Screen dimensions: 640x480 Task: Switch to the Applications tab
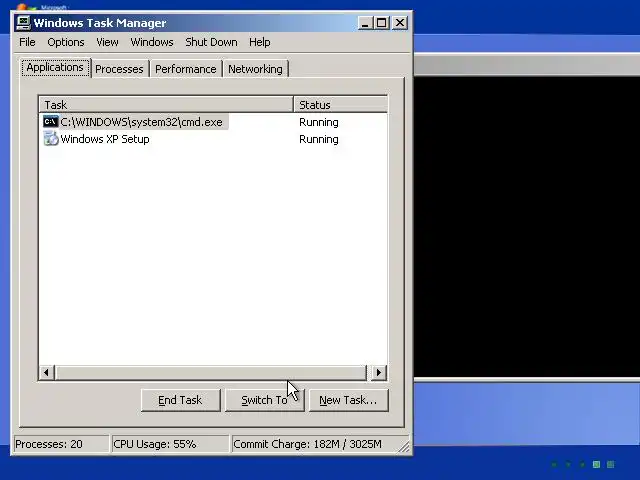[x=55, y=67]
